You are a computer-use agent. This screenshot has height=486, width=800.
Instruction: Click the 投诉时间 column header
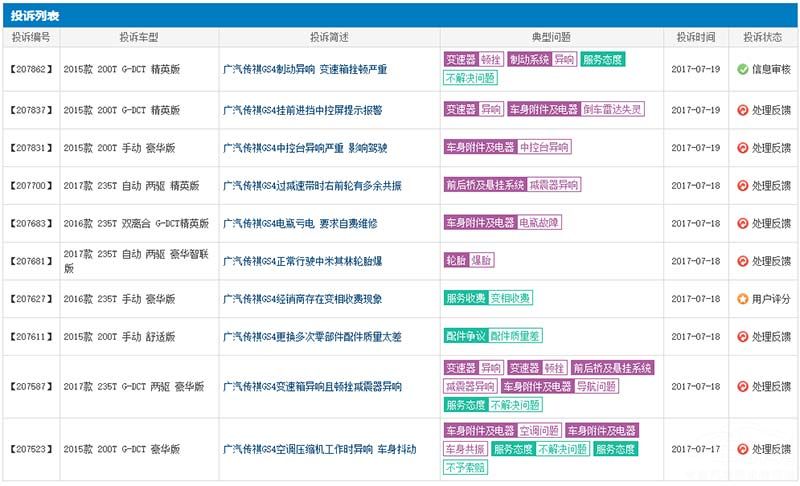tap(694, 37)
